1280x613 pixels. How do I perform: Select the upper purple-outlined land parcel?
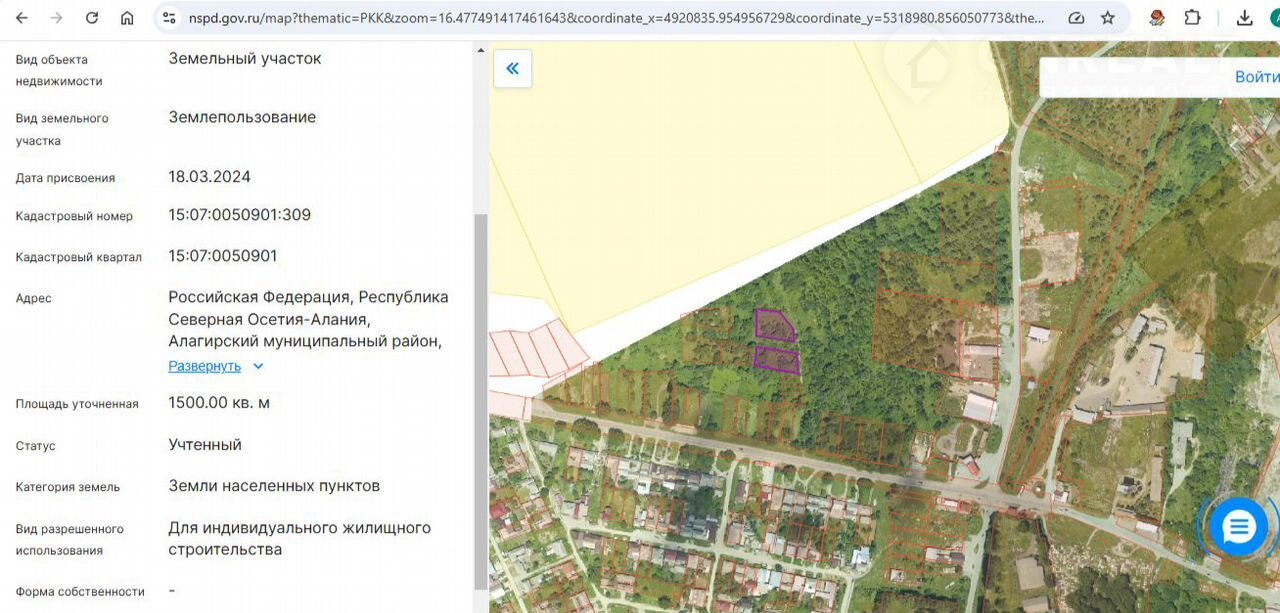click(774, 325)
